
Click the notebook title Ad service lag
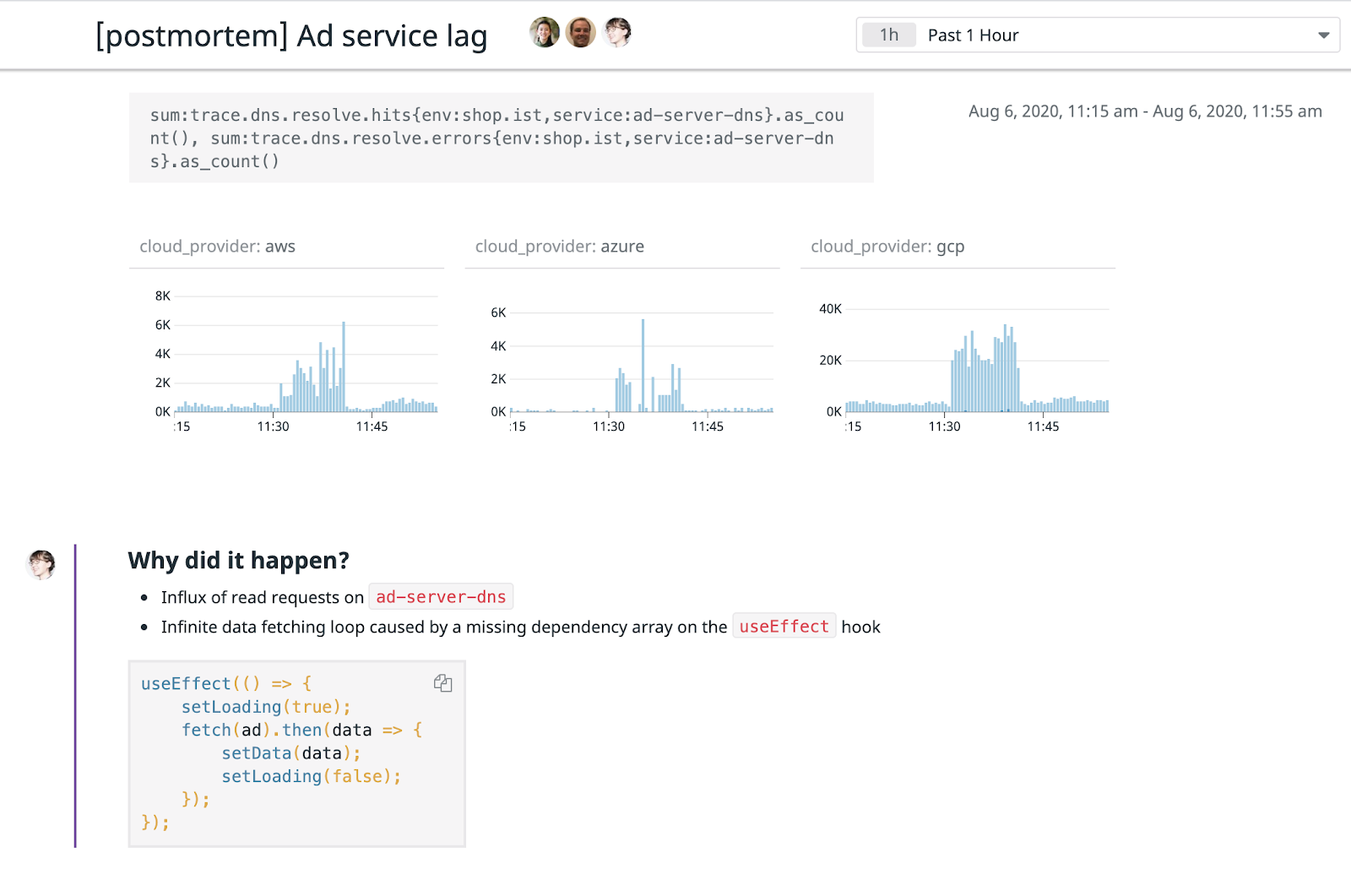[x=291, y=36]
